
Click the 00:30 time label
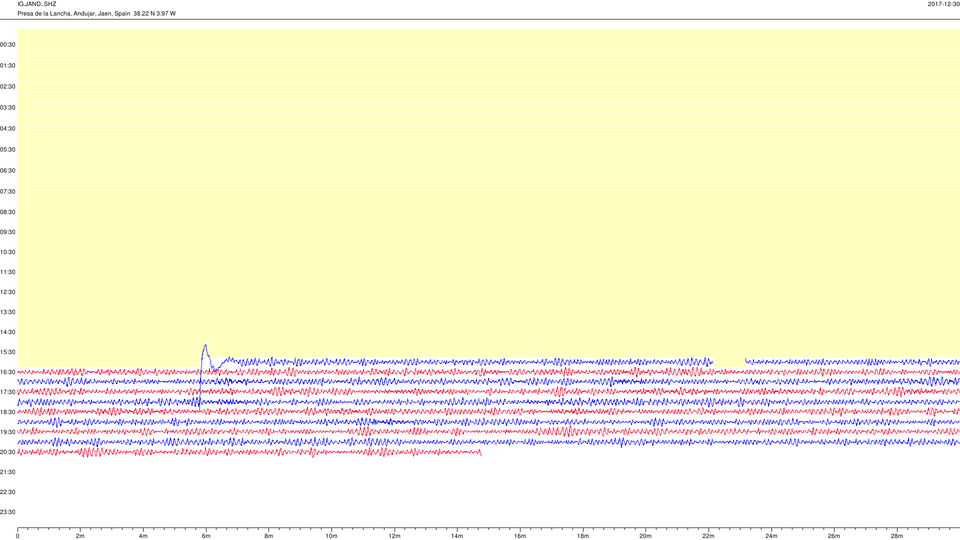tap(8, 45)
